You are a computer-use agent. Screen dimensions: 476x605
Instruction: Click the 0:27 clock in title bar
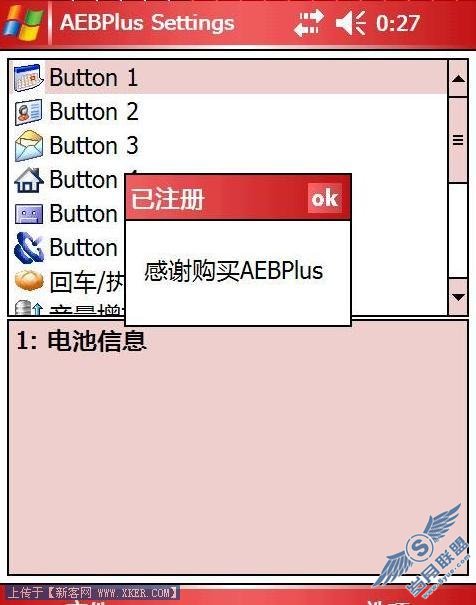pyautogui.click(x=397, y=23)
